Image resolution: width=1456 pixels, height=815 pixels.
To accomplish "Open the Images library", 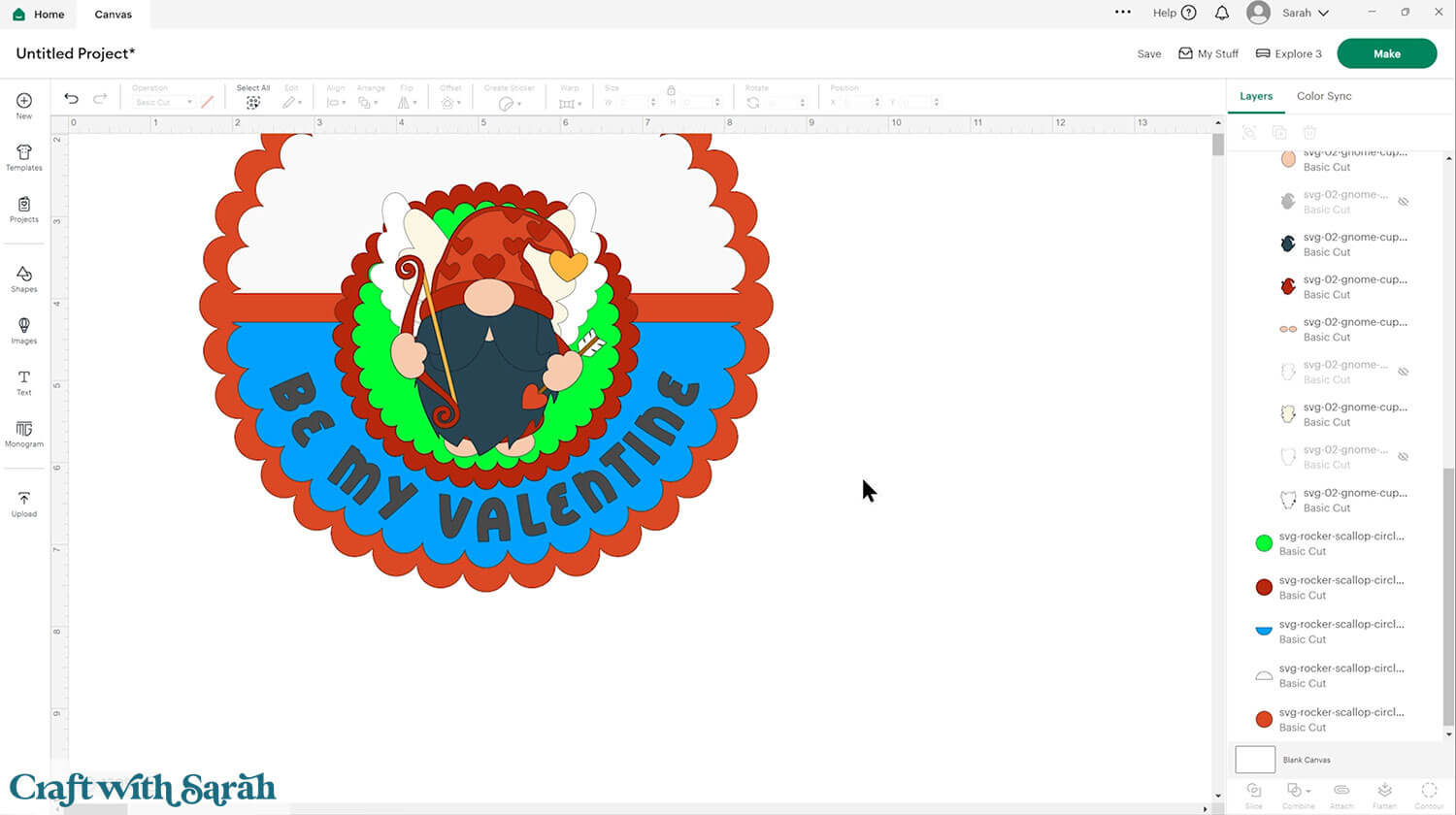I will pyautogui.click(x=24, y=330).
